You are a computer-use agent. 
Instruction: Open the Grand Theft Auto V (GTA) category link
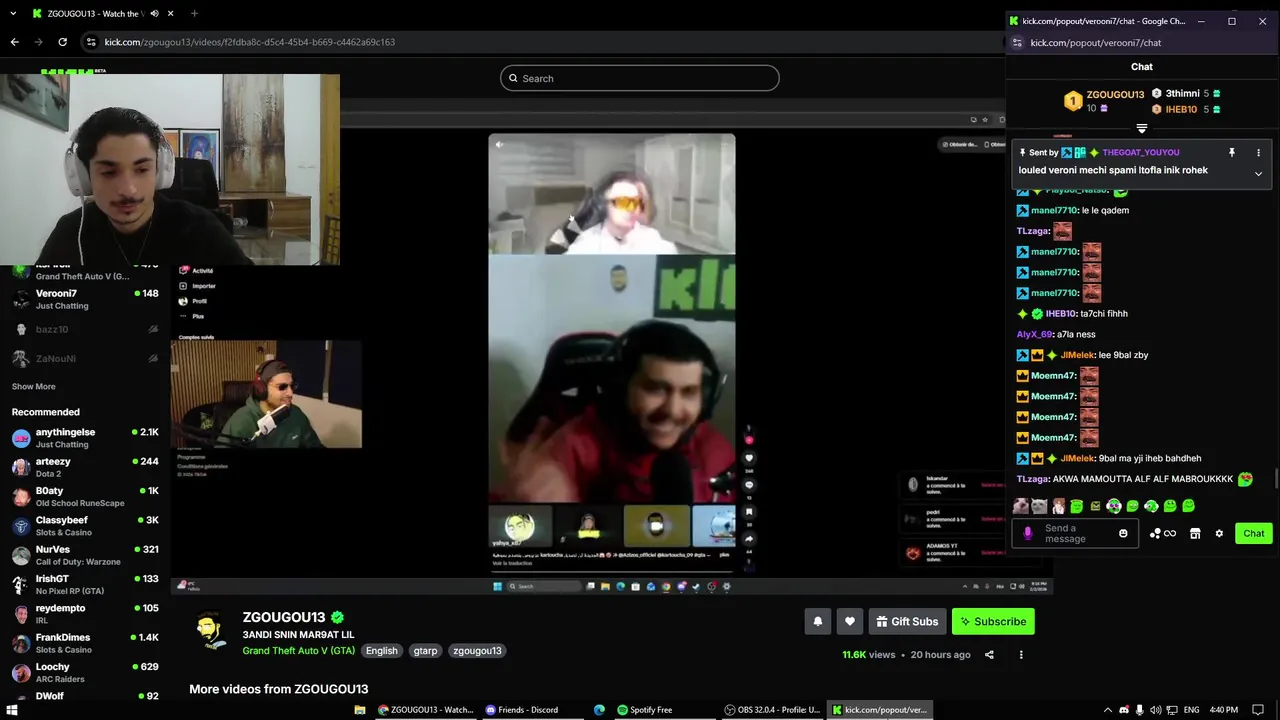coord(298,650)
